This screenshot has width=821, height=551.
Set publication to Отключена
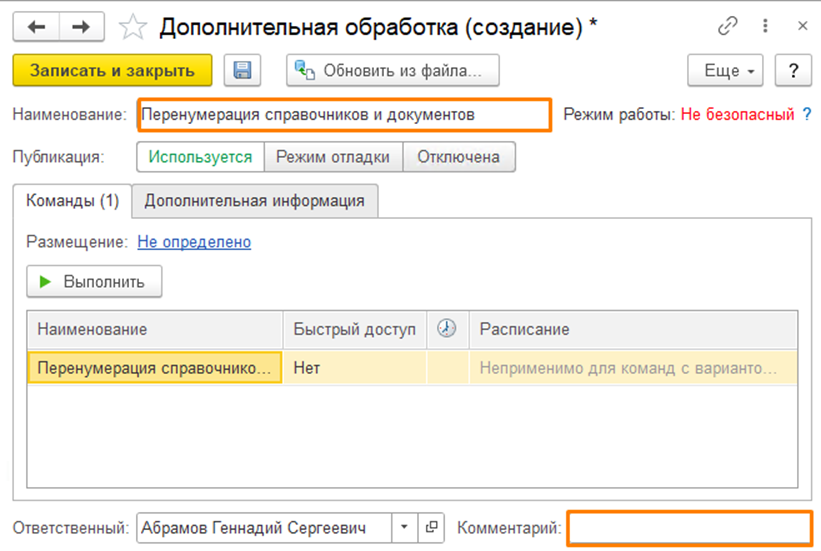pyautogui.click(x=458, y=157)
